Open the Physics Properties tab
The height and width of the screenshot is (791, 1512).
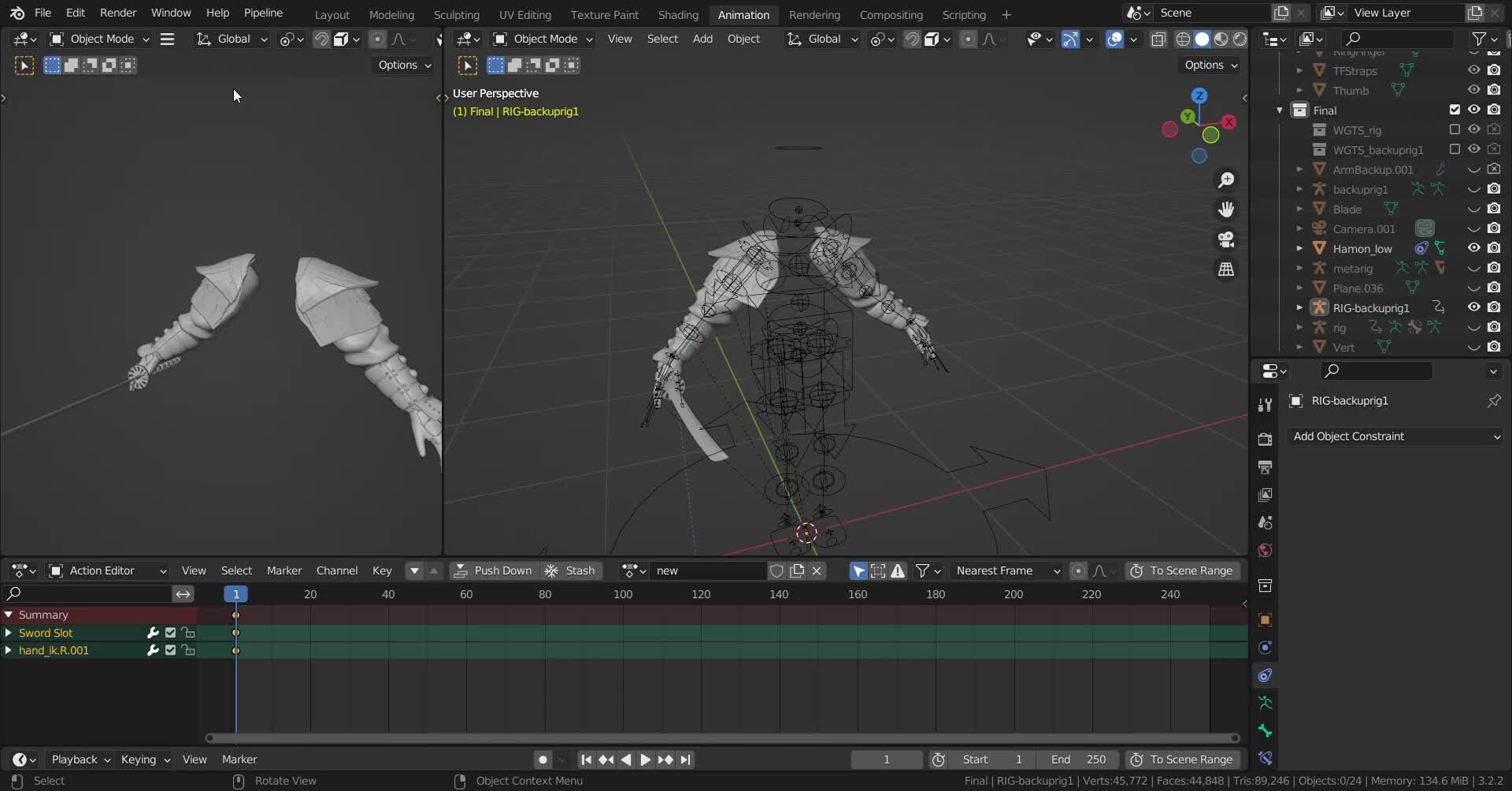[1266, 646]
